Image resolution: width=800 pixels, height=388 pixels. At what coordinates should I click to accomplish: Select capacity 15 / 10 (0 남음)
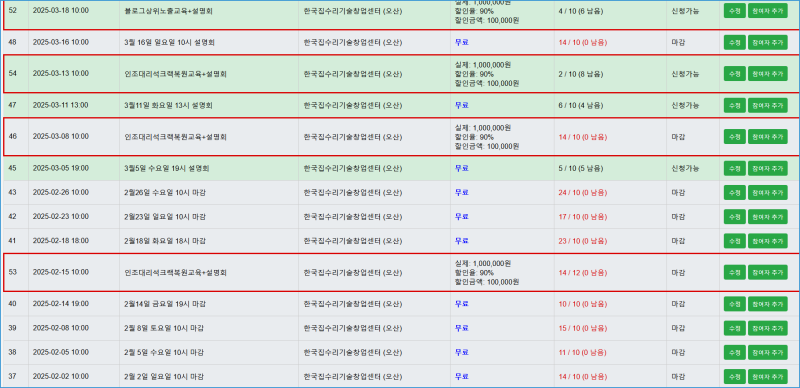click(x=583, y=328)
